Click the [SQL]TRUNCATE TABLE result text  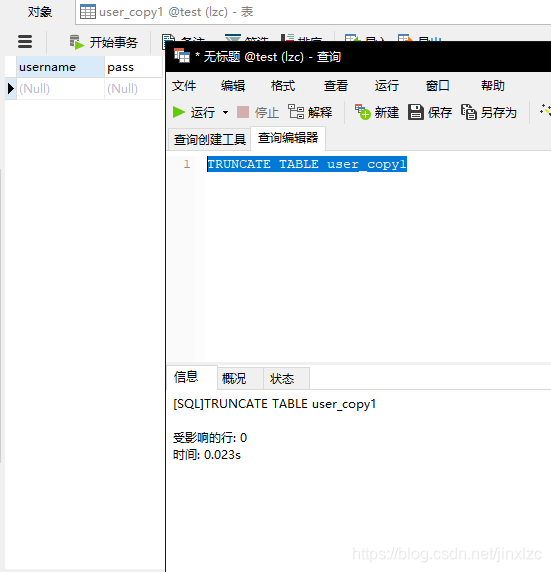point(274,404)
